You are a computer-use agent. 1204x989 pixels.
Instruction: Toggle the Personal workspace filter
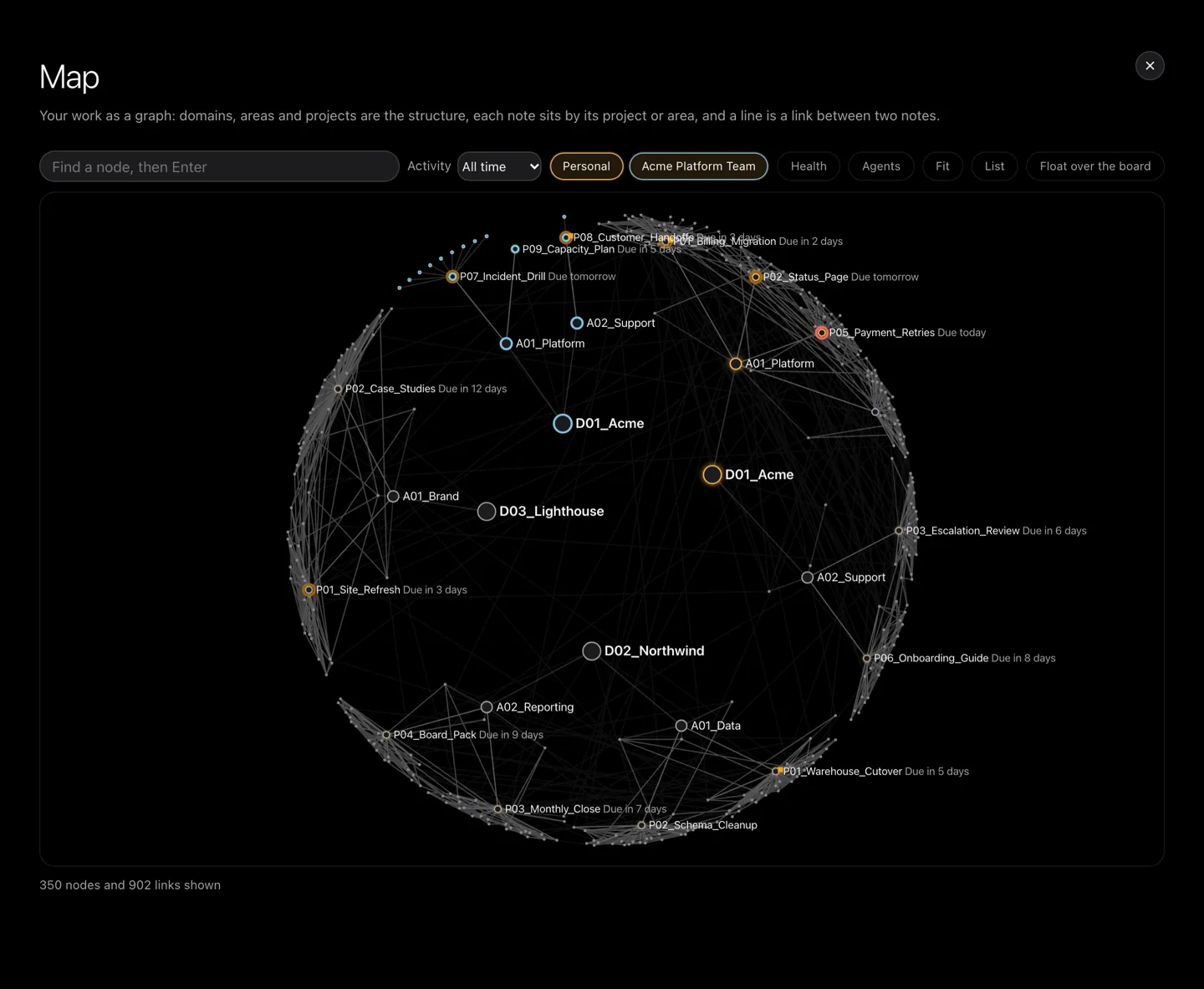[x=586, y=166]
